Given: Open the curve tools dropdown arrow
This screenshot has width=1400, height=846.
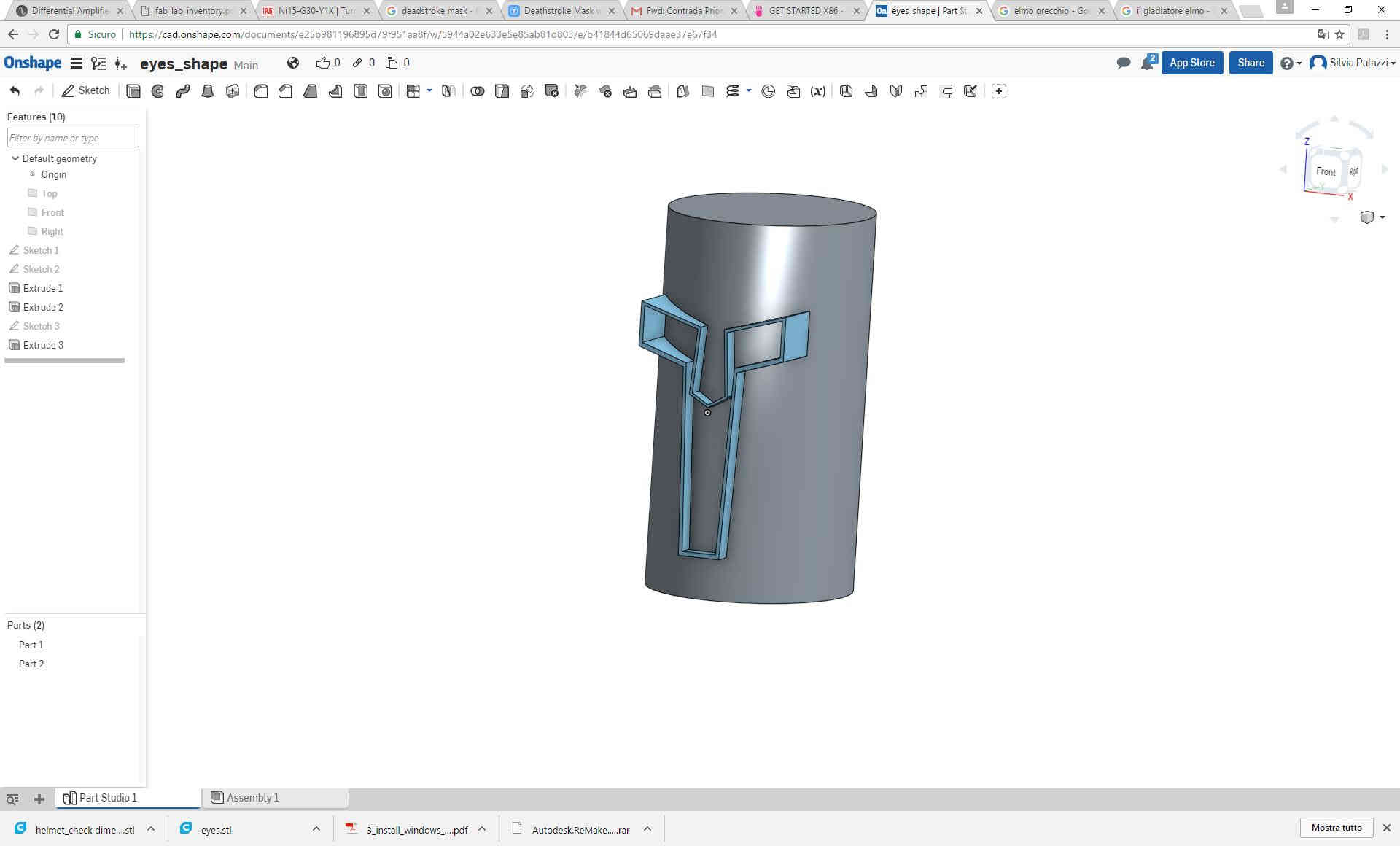Looking at the screenshot, I should pyautogui.click(x=749, y=90).
